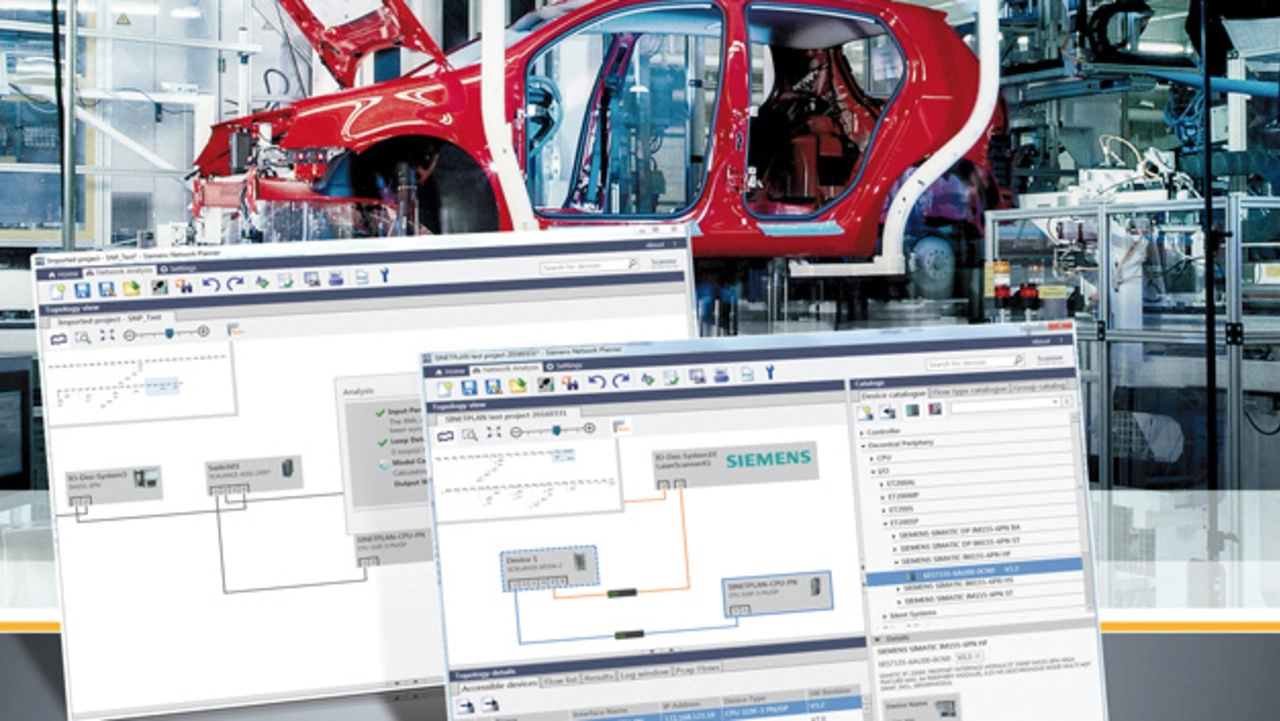This screenshot has height=721, width=1280.
Task: Click the zoom slider handle in front topology view
Action: pyautogui.click(x=556, y=429)
